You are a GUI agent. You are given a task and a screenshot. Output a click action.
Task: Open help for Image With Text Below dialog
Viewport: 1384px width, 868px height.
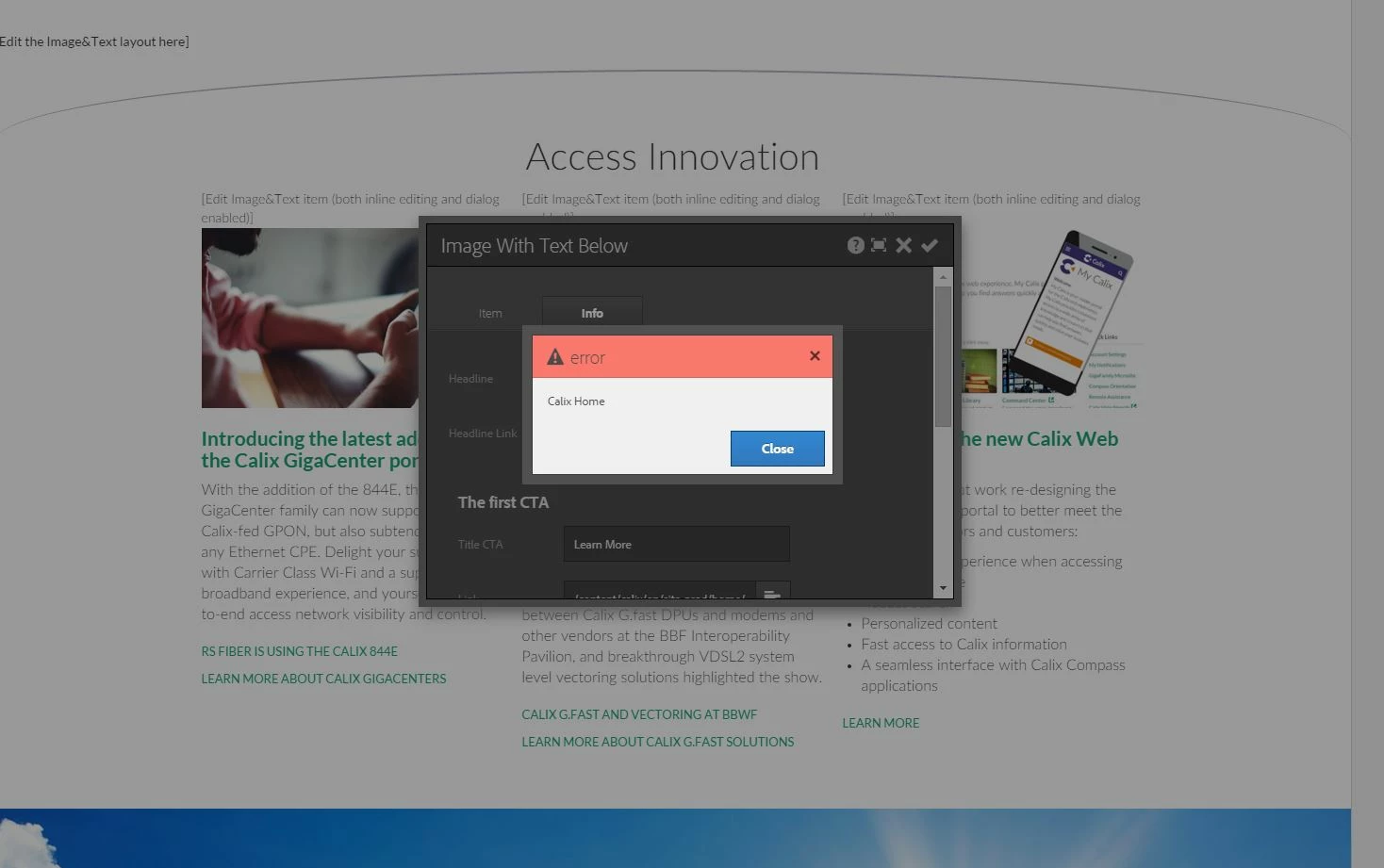(x=855, y=245)
